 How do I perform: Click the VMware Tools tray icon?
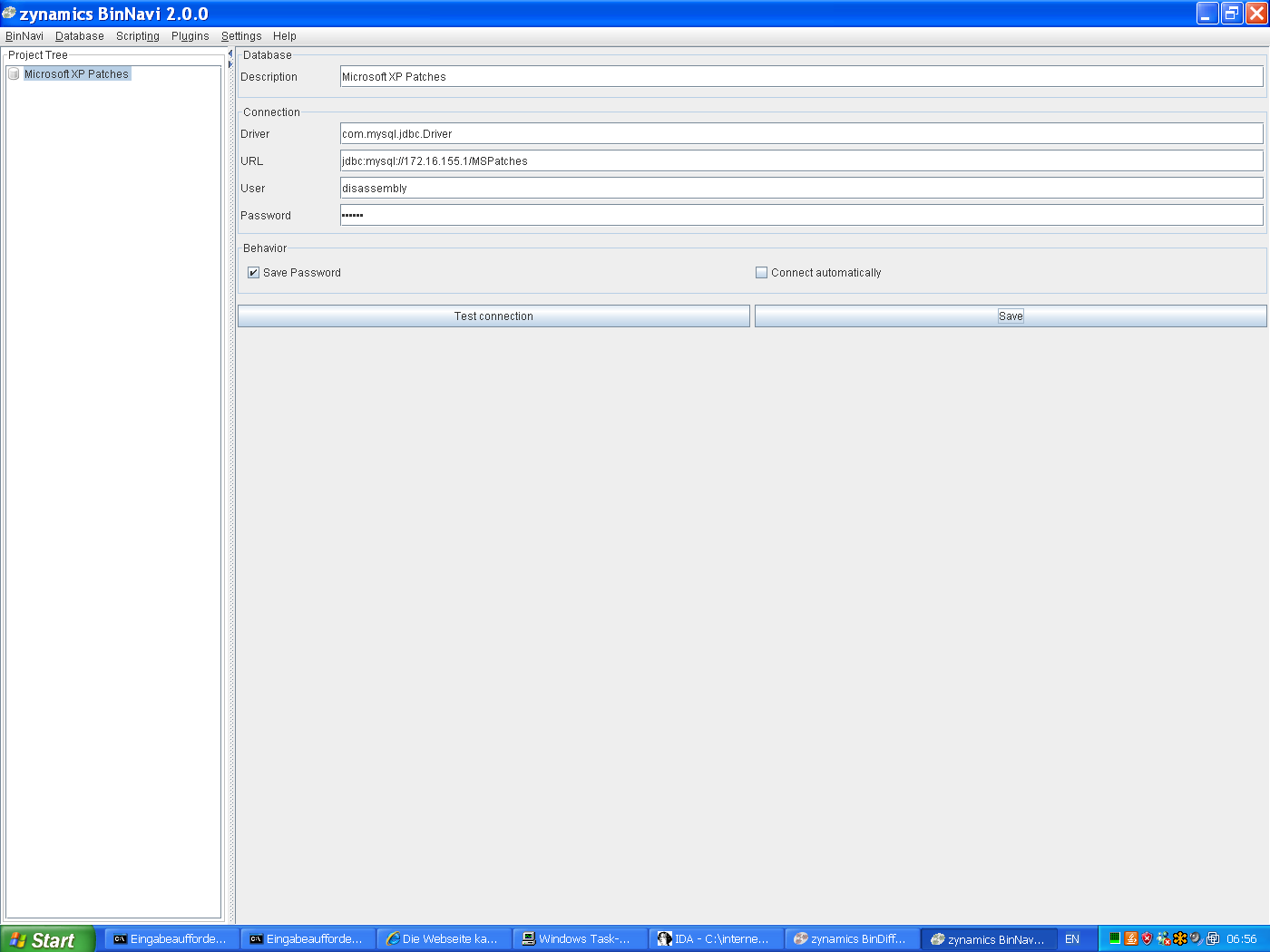[x=1213, y=938]
